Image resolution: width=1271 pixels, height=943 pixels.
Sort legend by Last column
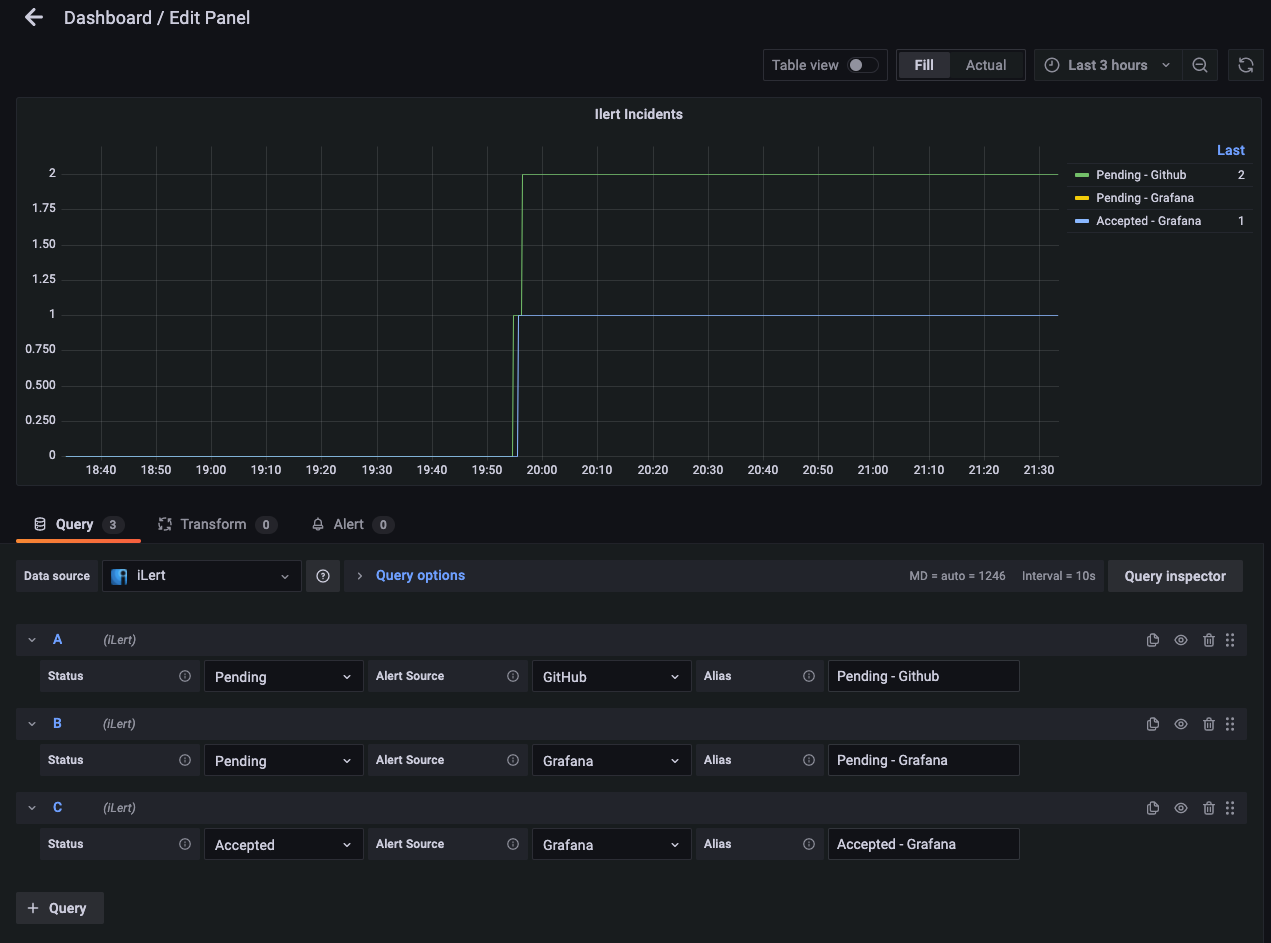pyautogui.click(x=1231, y=150)
